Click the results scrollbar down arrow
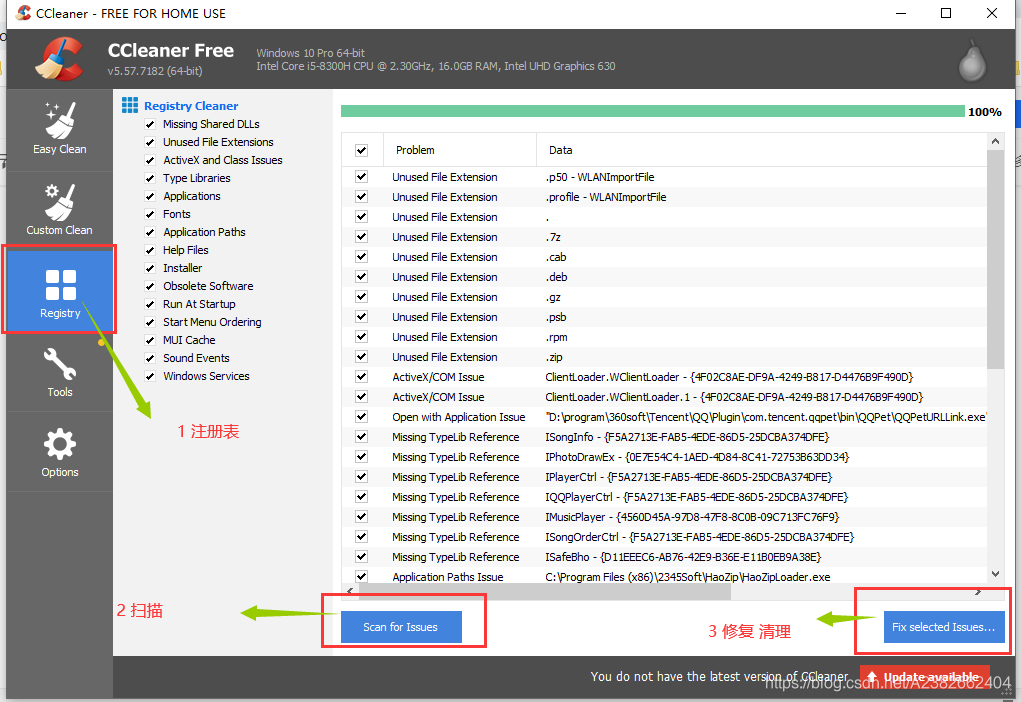1021x702 pixels. [995, 574]
